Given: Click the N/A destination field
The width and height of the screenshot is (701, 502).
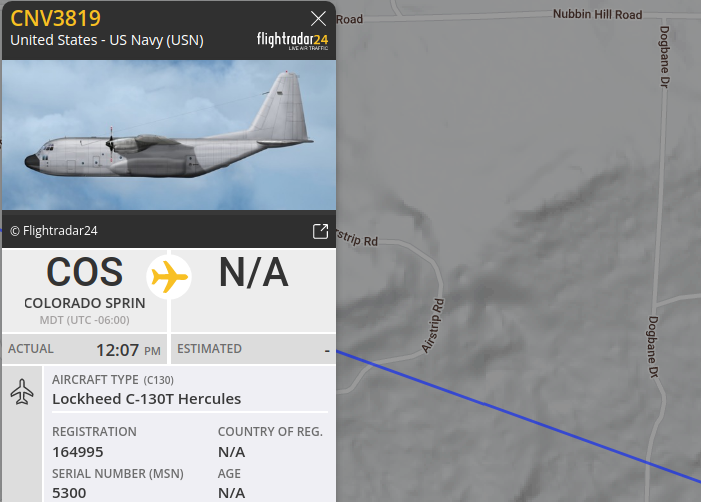Looking at the screenshot, I should (253, 272).
